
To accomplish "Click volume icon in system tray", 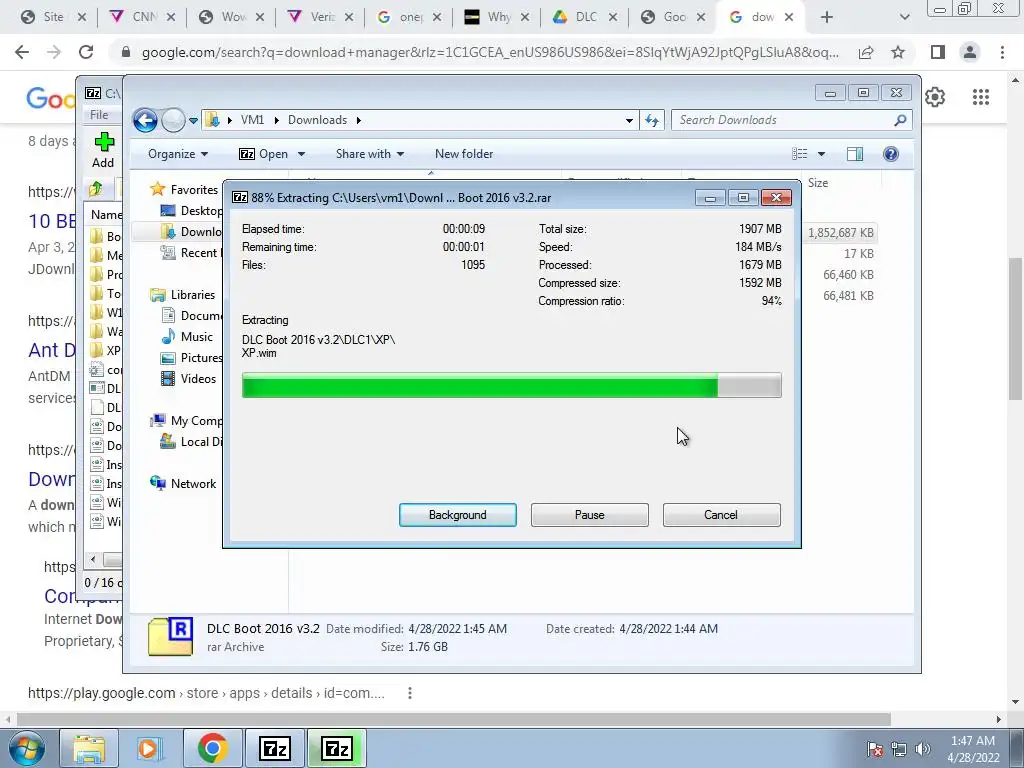I will tap(923, 748).
